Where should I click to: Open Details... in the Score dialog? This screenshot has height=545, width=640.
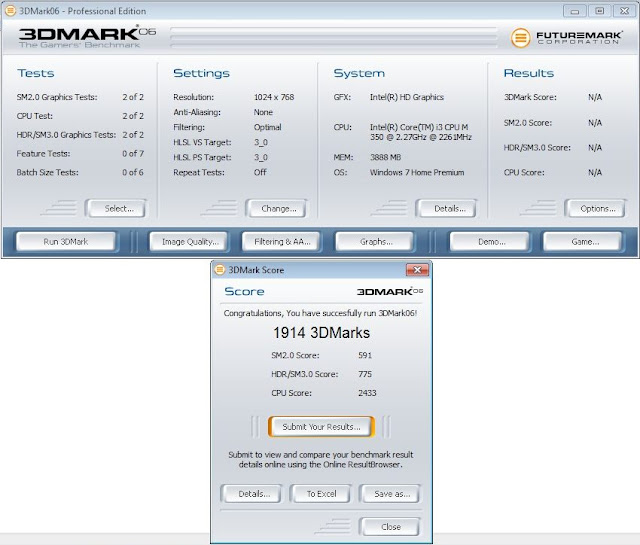(251, 494)
